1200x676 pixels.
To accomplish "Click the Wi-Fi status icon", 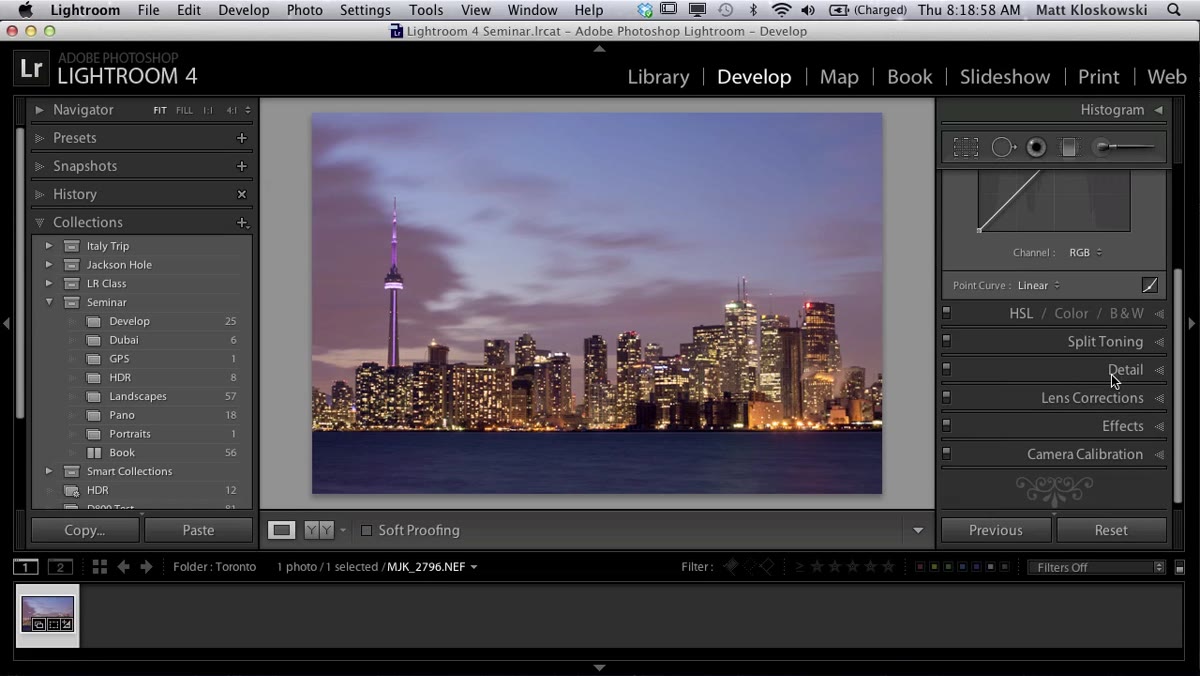I will 781,10.
